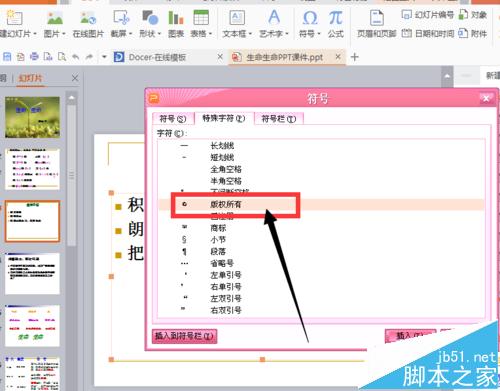Click the Table (表格) icon
Viewport: 500px width, 391px height.
[201, 17]
